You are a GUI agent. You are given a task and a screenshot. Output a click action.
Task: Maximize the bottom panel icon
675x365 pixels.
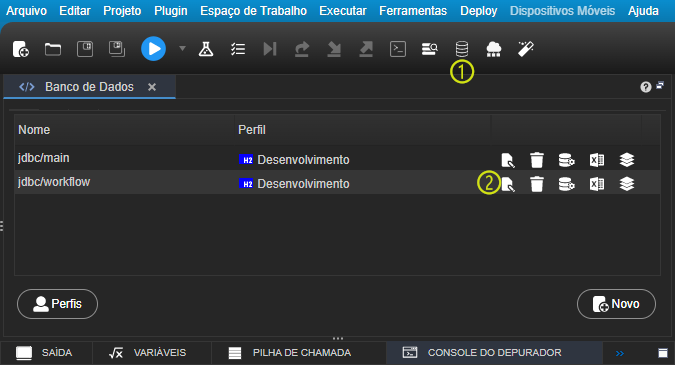[663, 353]
